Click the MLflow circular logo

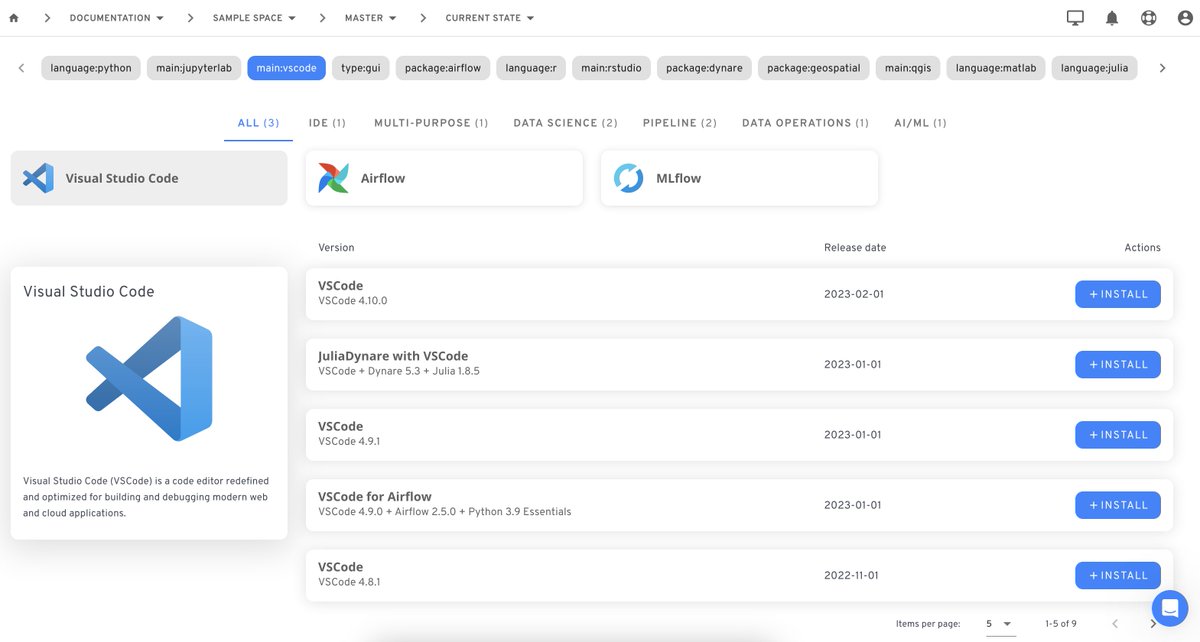pyautogui.click(x=628, y=178)
